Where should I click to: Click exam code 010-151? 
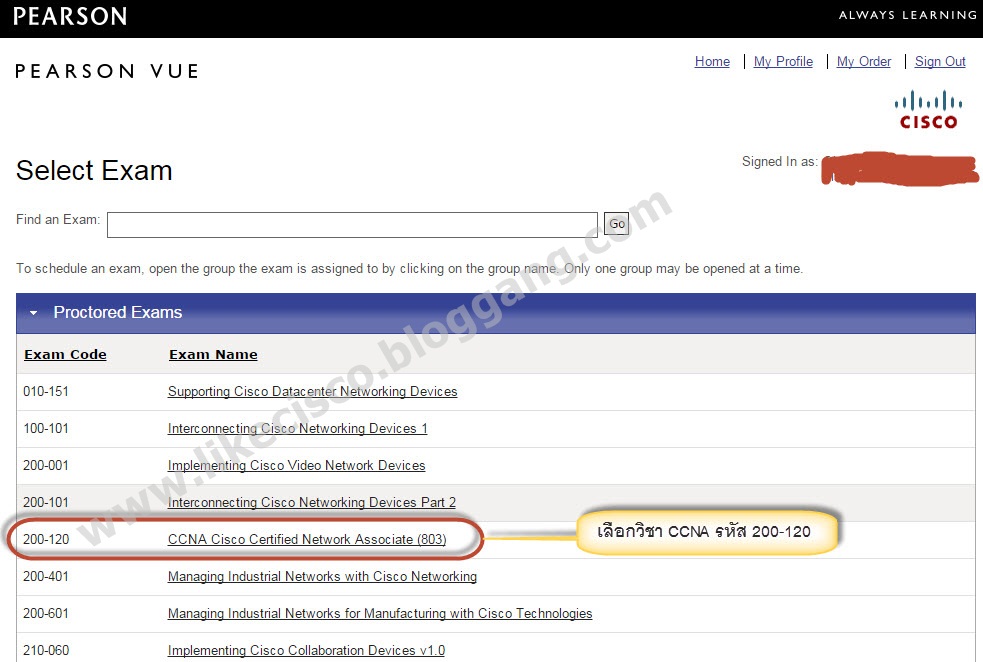click(46, 391)
